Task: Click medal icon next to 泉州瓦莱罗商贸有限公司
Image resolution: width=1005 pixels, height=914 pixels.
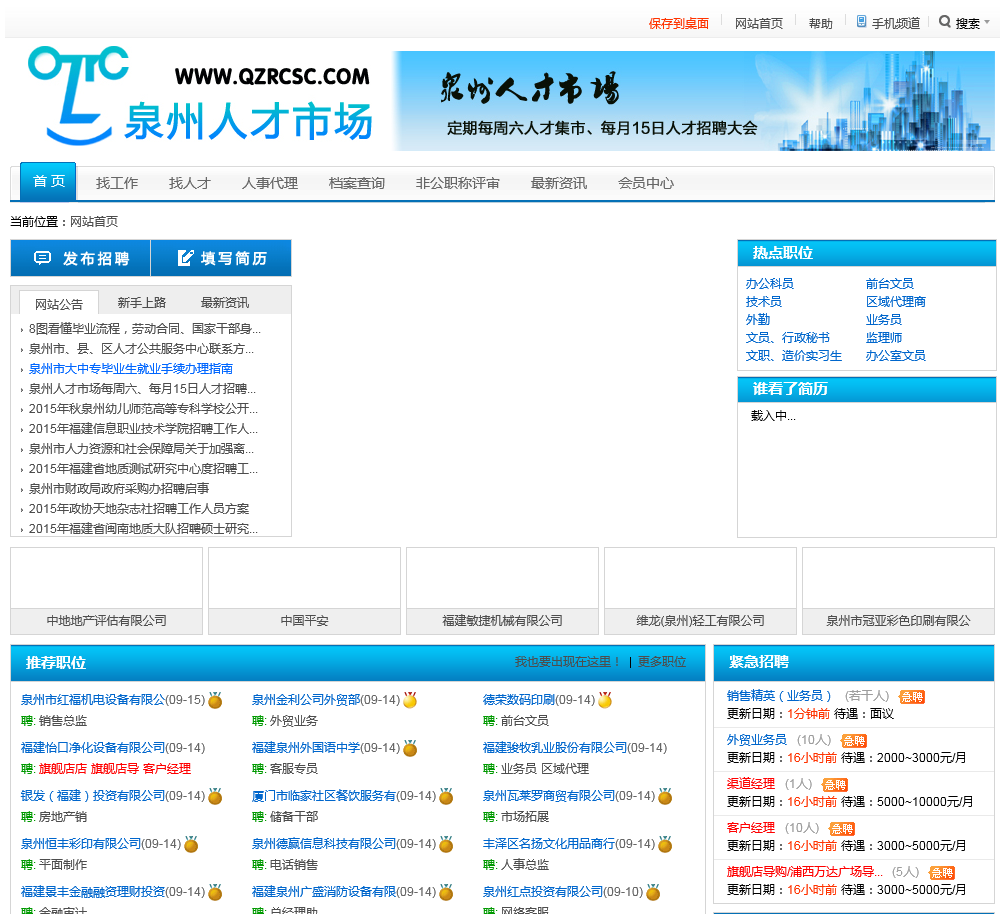Action: coord(665,796)
